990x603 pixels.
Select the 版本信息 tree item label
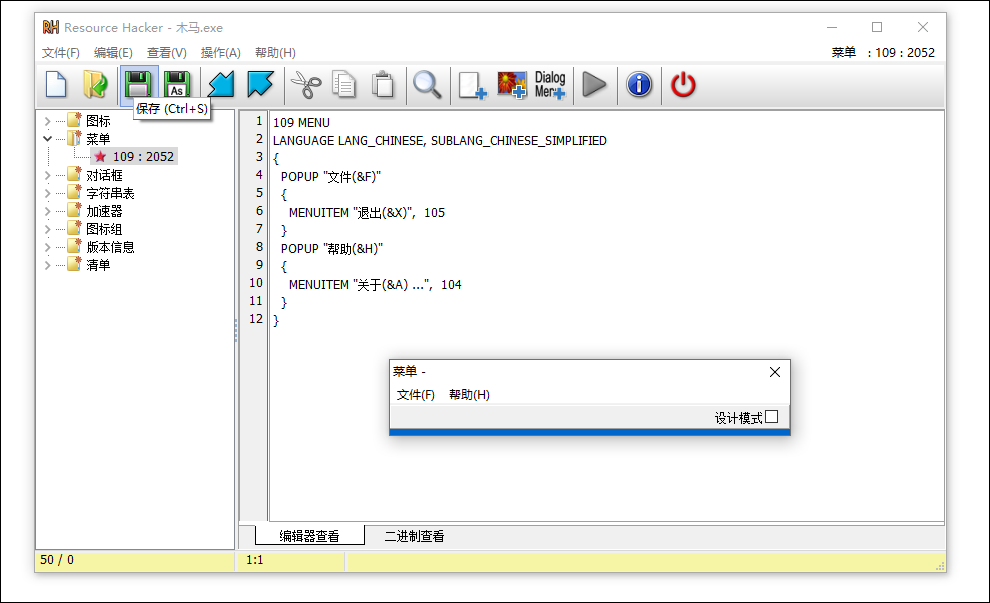tap(110, 247)
